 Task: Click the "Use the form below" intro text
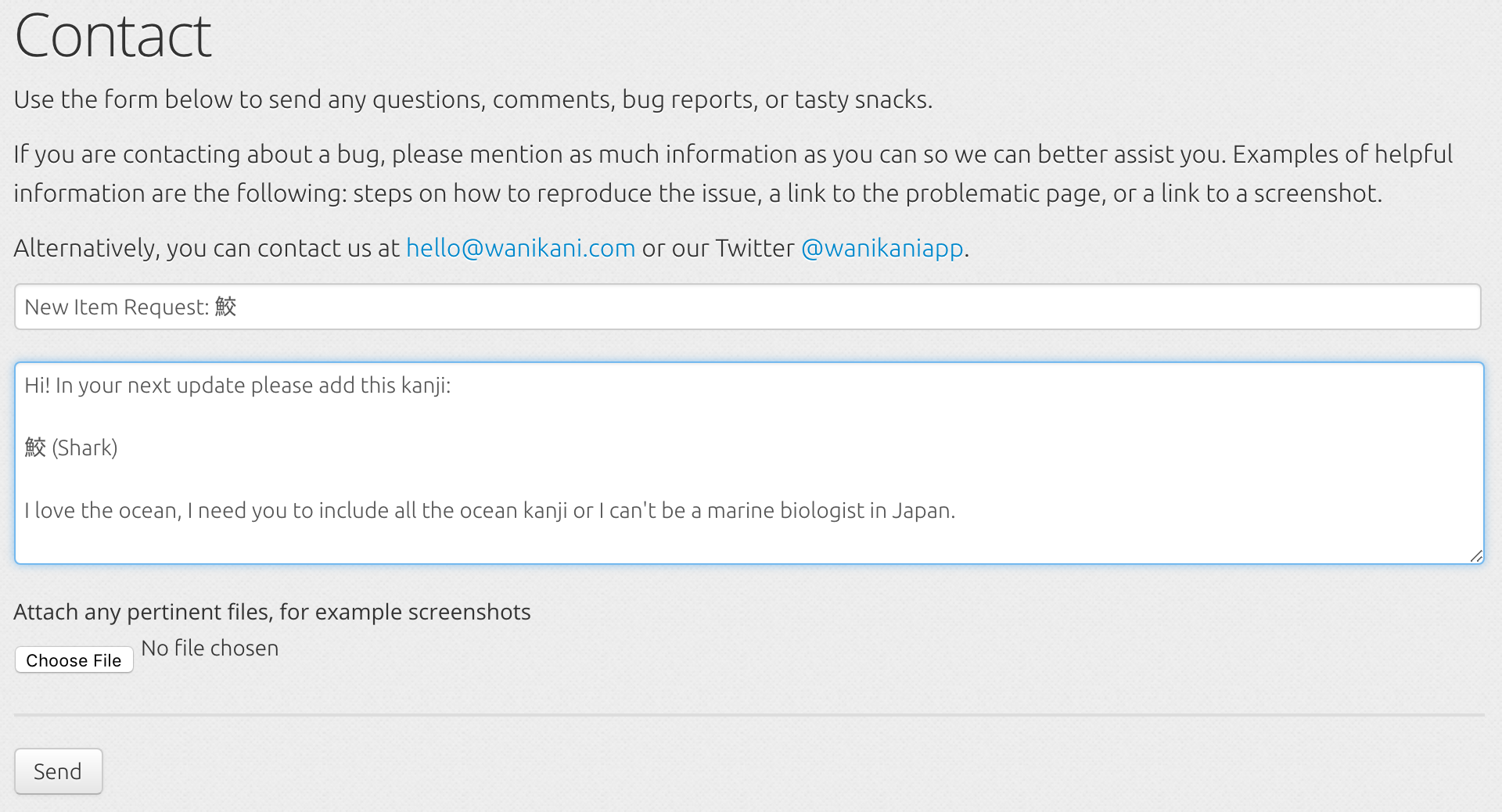(473, 100)
